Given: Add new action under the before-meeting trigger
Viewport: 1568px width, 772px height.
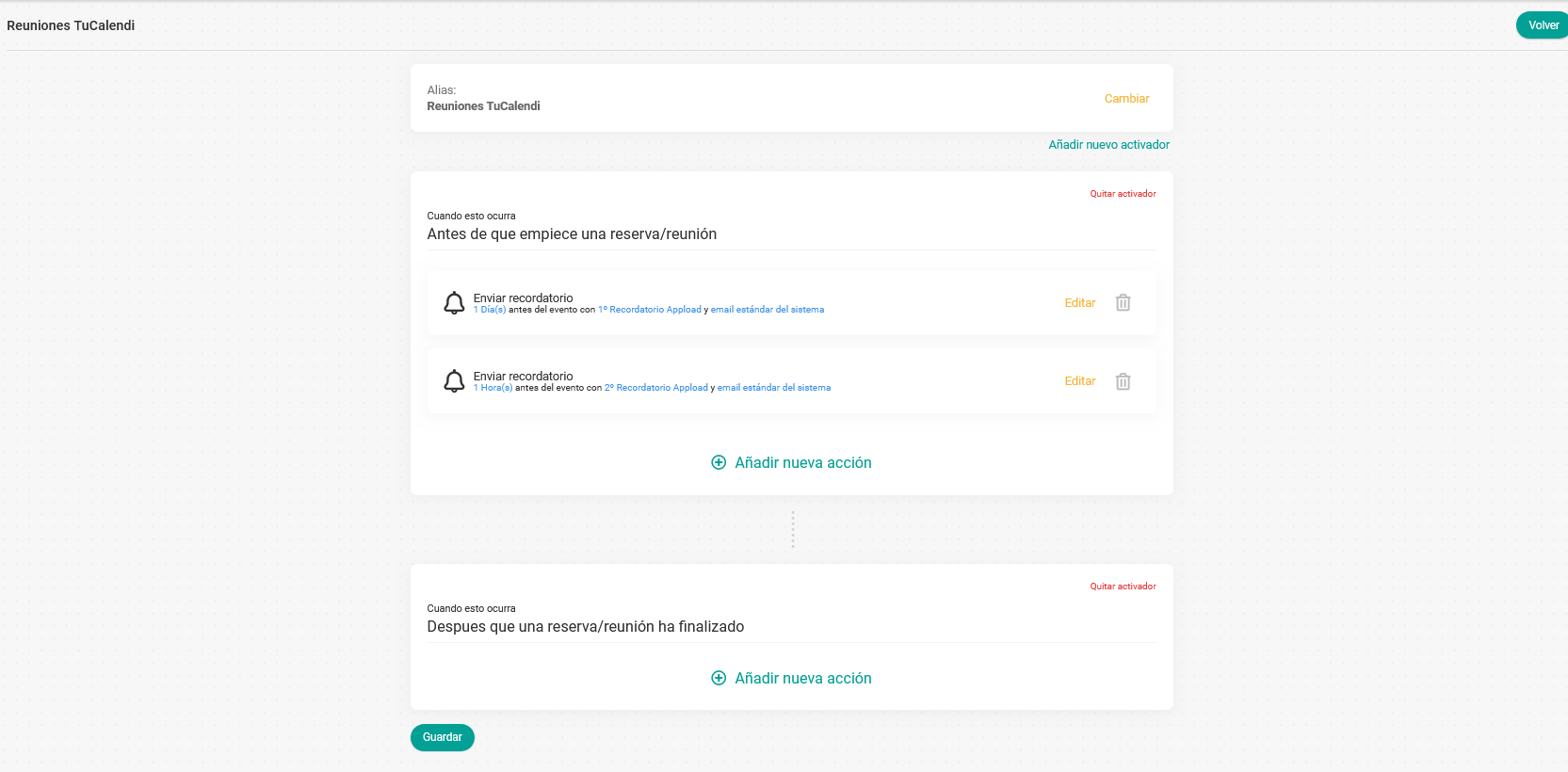Looking at the screenshot, I should 792,463.
